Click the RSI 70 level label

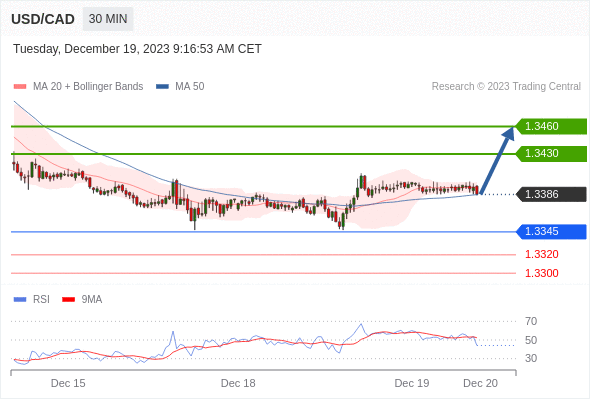[x=531, y=321]
